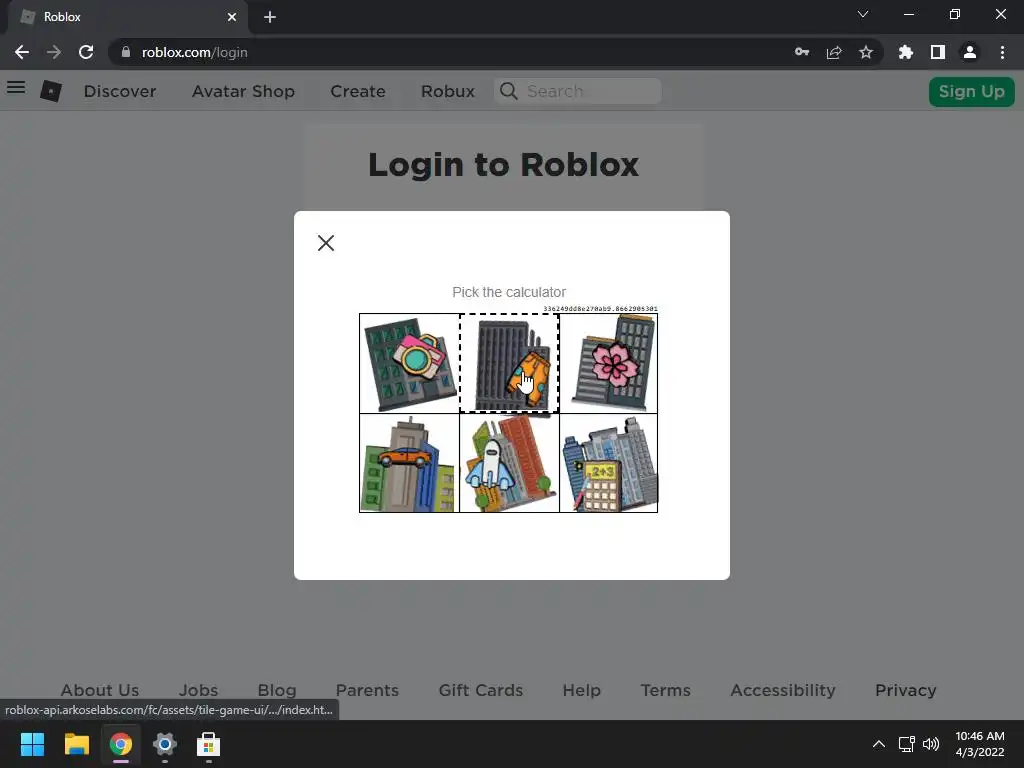Open the Terms footer link
The image size is (1024, 768).
[x=665, y=690]
